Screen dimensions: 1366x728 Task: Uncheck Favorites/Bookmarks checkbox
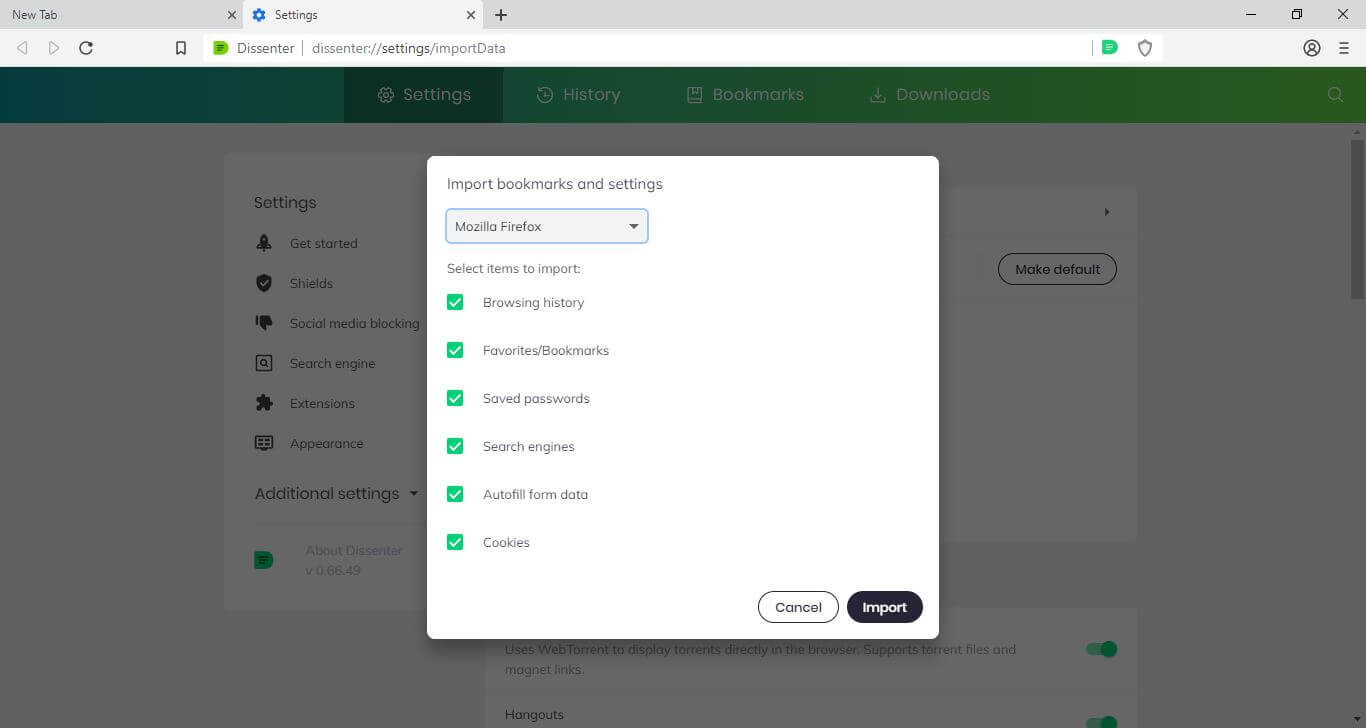point(455,350)
